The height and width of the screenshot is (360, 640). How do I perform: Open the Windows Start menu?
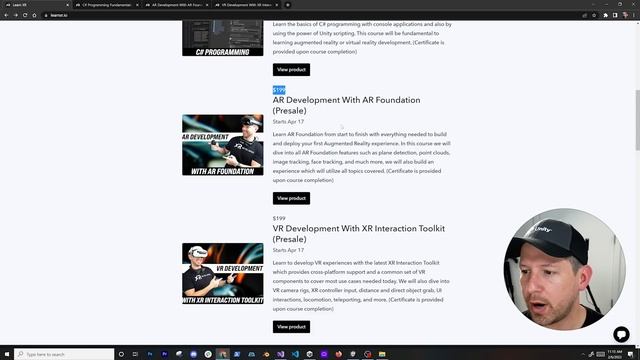pyautogui.click(x=7, y=354)
